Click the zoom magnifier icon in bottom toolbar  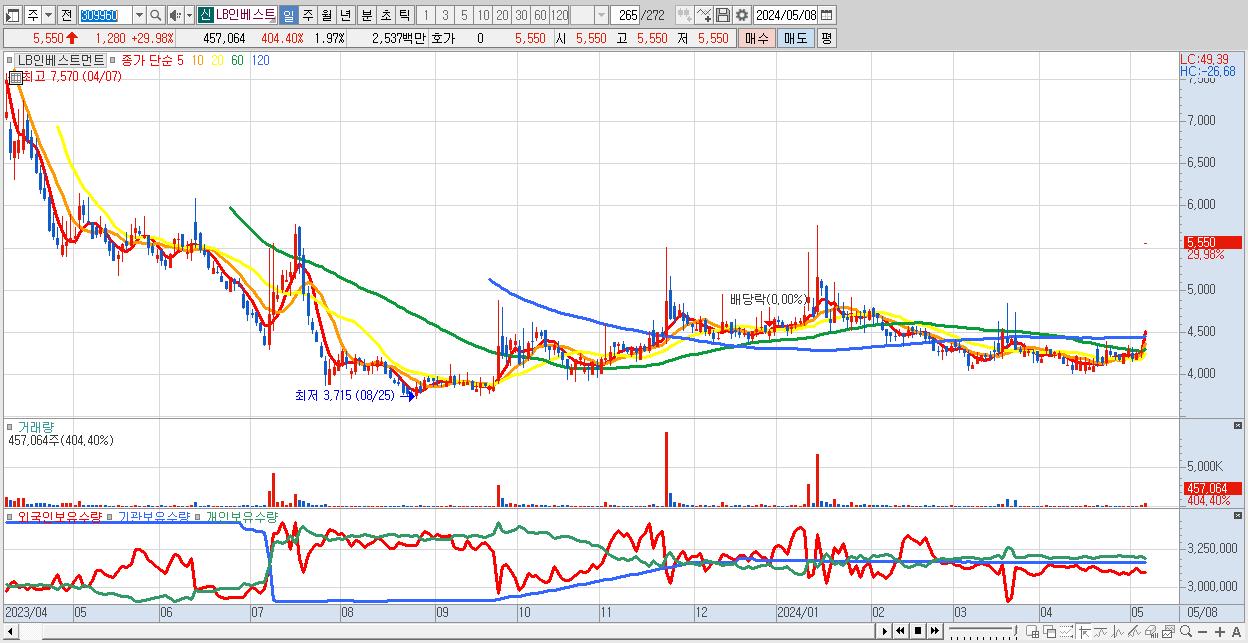coord(1185,631)
